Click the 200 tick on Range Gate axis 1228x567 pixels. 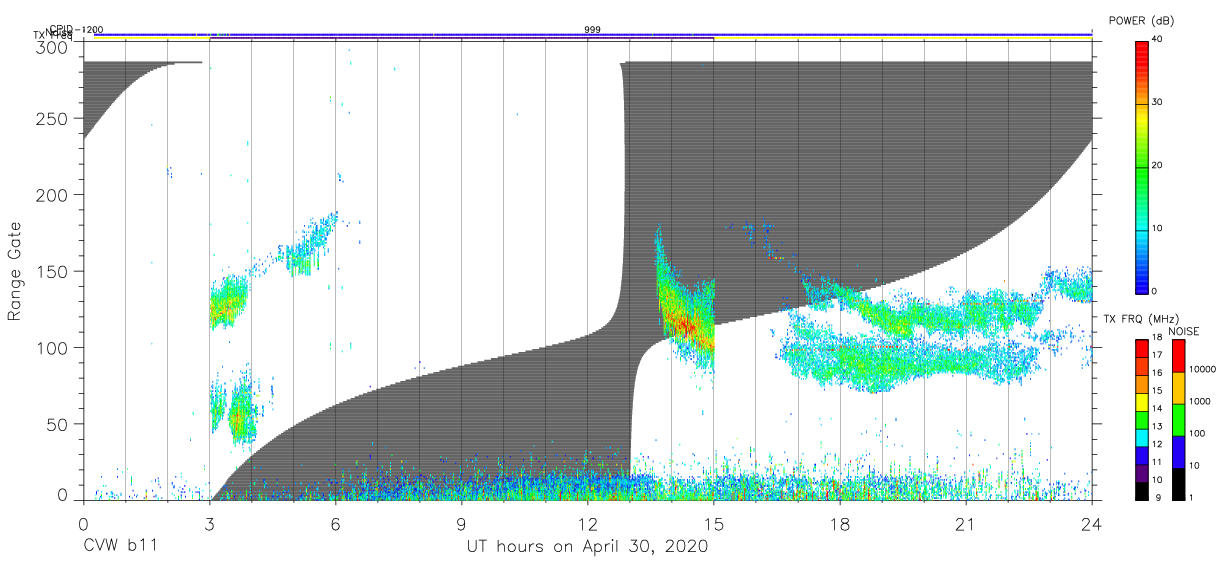[x=52, y=195]
